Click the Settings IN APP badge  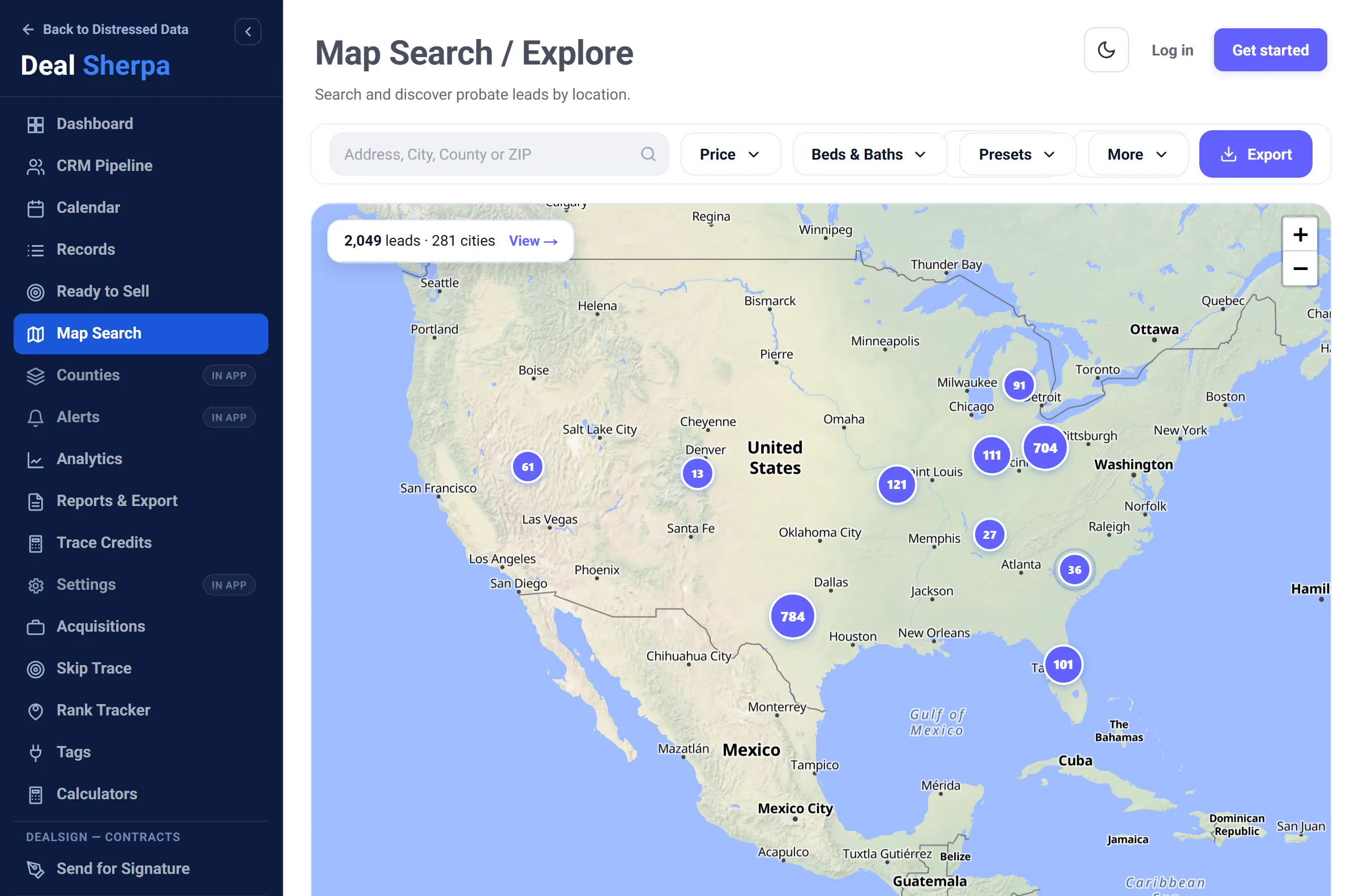[x=229, y=585]
